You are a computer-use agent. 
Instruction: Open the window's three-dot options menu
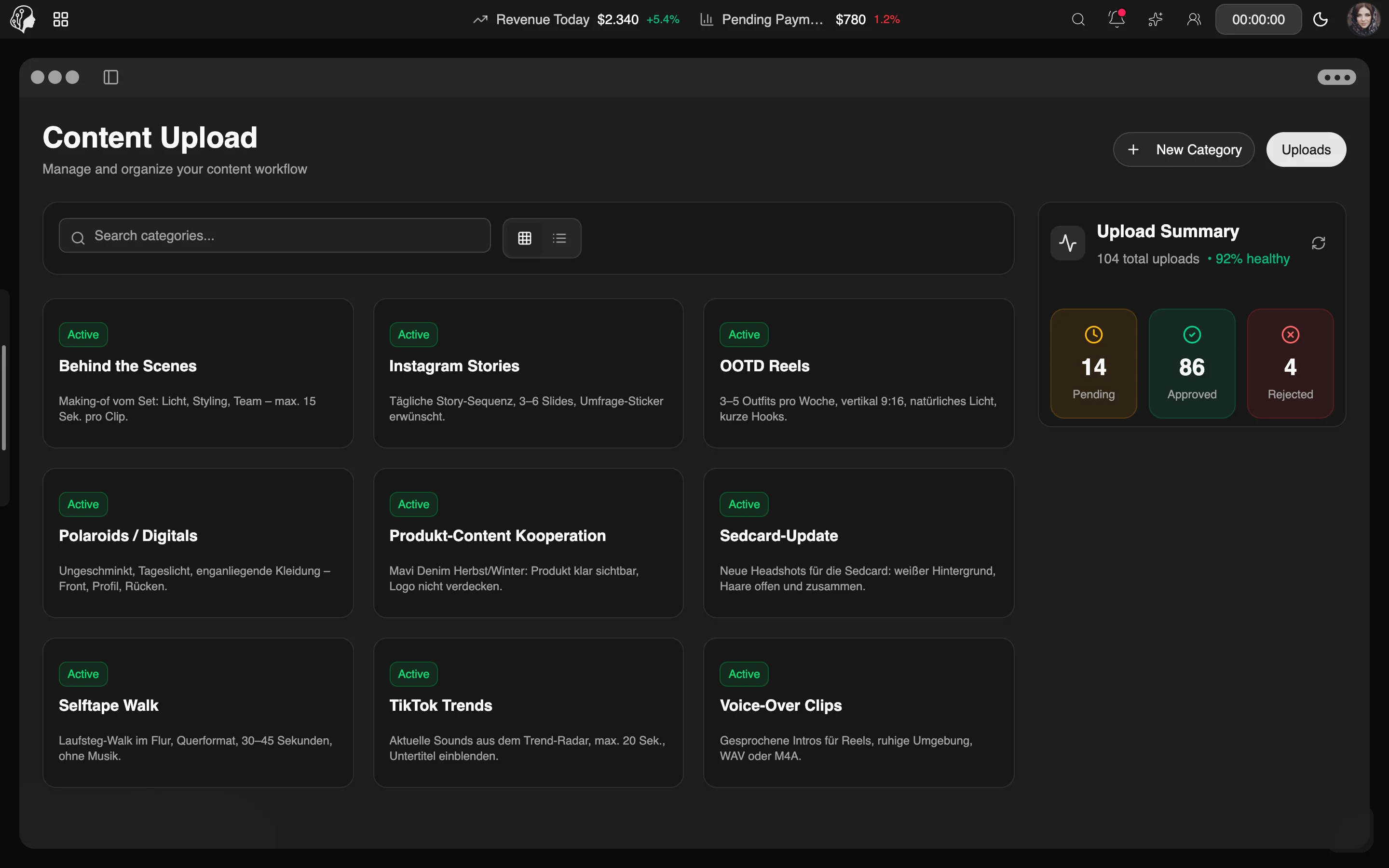[1337, 77]
